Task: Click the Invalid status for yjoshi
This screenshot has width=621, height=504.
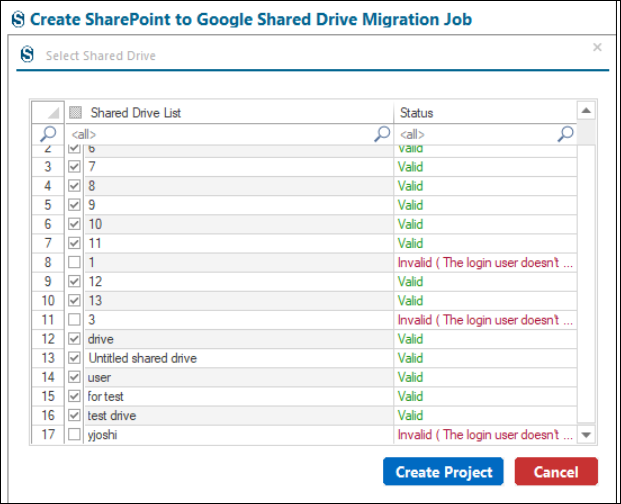Action: (485, 434)
